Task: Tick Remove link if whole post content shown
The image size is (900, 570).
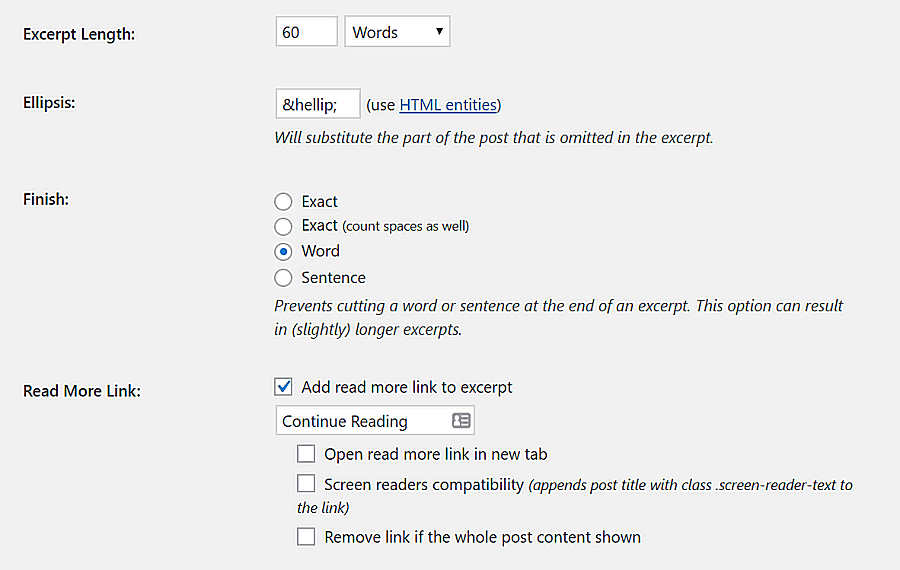Action: pyautogui.click(x=306, y=537)
